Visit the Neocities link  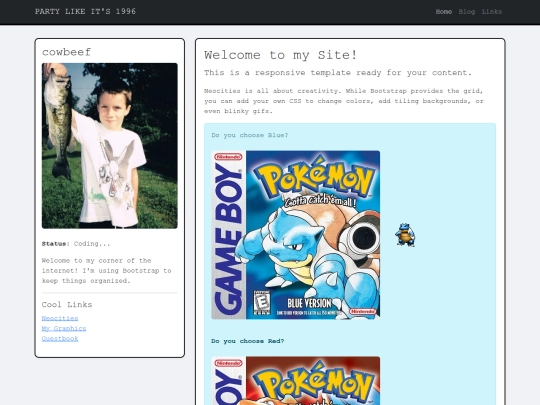60,318
